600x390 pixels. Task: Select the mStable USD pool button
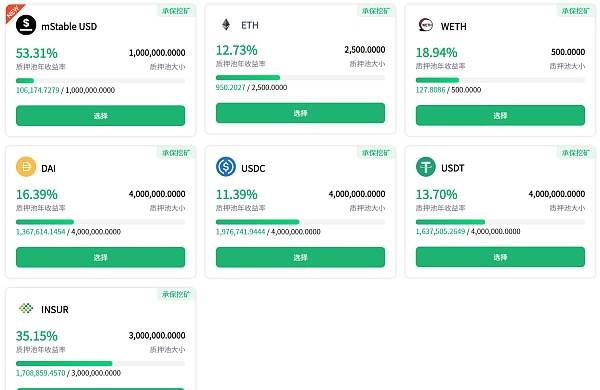[x=100, y=116]
